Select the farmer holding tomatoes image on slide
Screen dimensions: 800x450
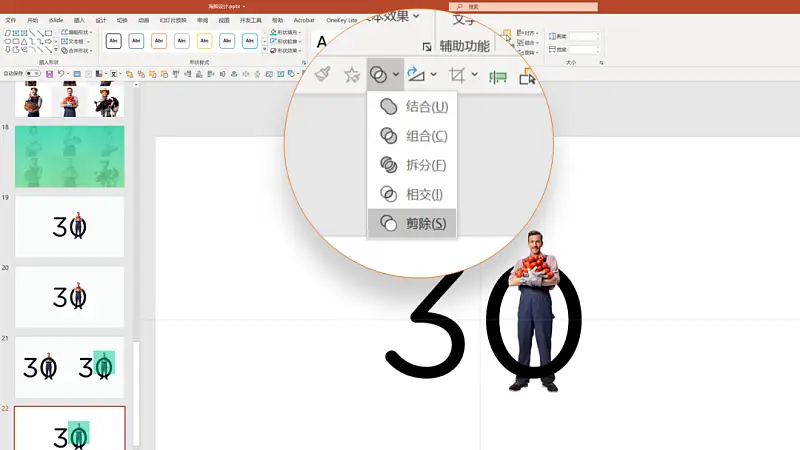click(534, 311)
